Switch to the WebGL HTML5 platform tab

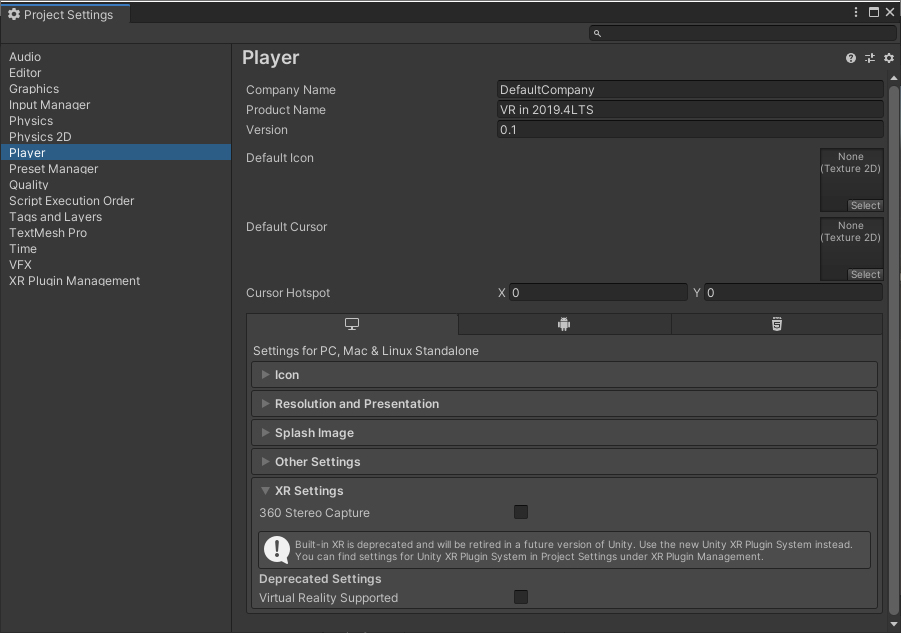(776, 324)
